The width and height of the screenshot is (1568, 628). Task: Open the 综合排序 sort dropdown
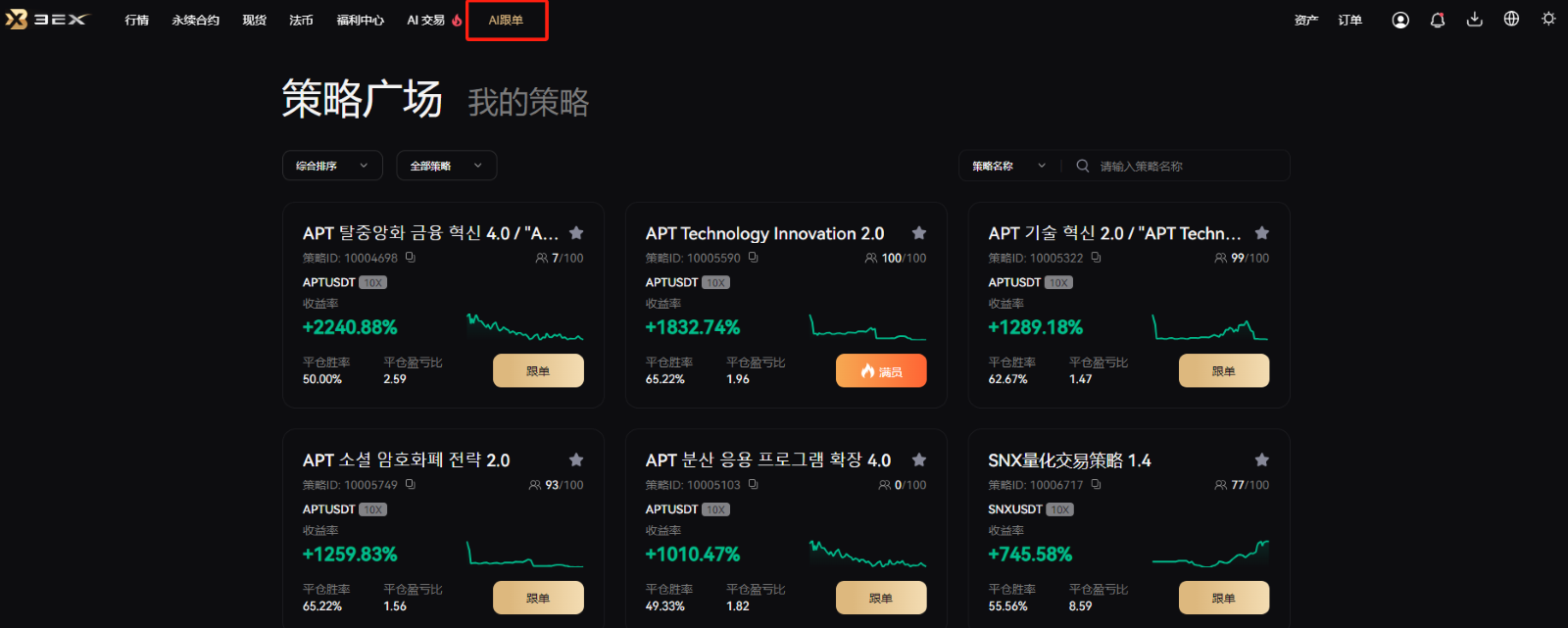pyautogui.click(x=332, y=166)
